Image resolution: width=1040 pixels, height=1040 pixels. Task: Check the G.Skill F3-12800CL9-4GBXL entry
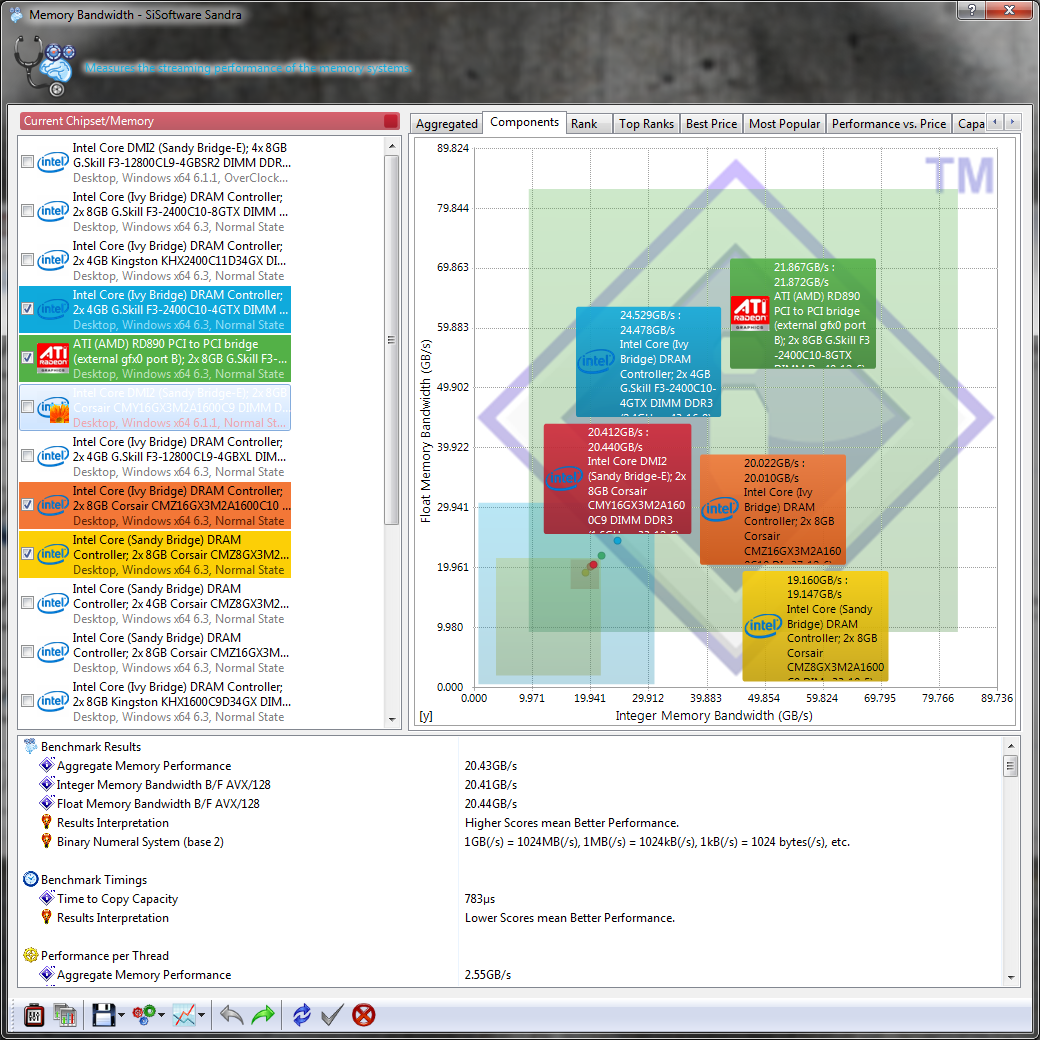[27, 456]
